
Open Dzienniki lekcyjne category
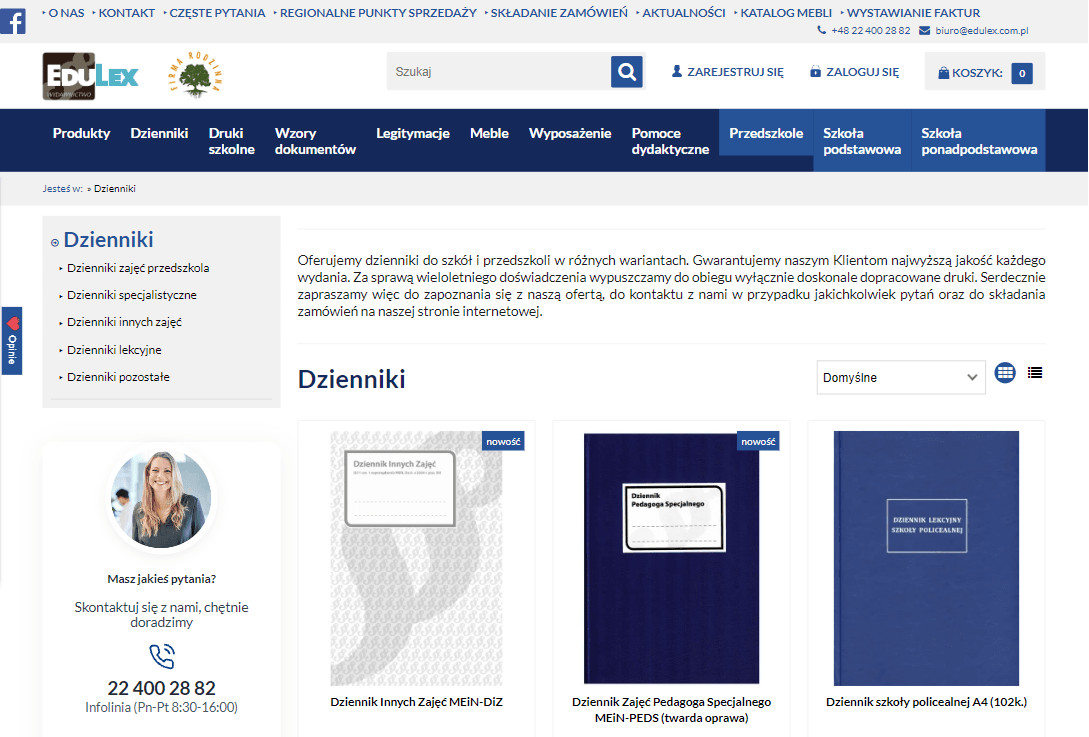point(115,350)
